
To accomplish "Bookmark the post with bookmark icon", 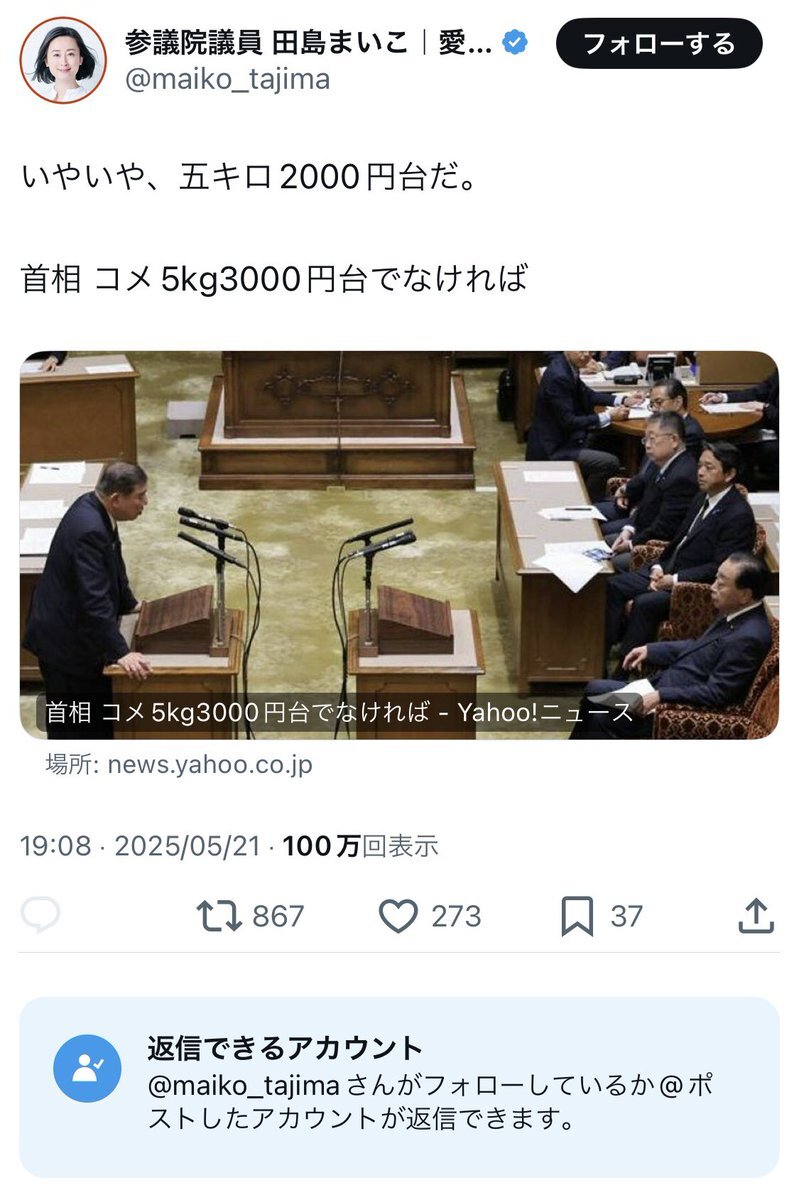I will coord(577,916).
